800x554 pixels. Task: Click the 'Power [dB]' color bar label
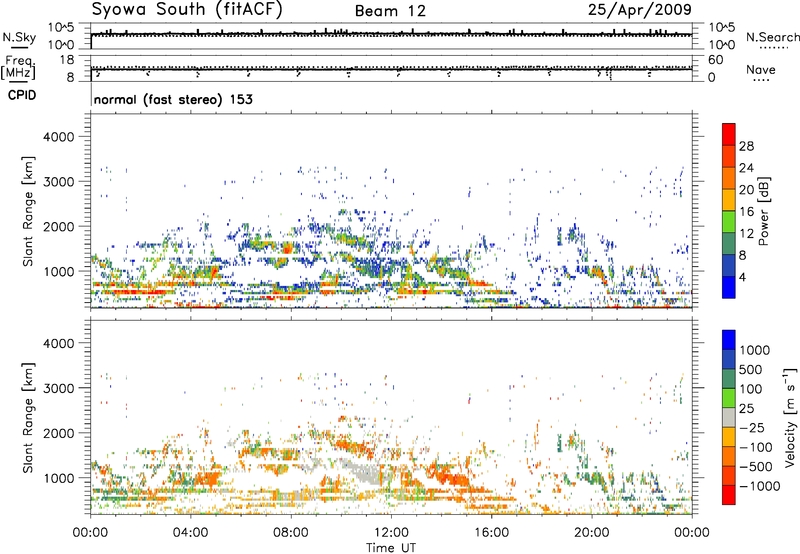click(x=763, y=211)
